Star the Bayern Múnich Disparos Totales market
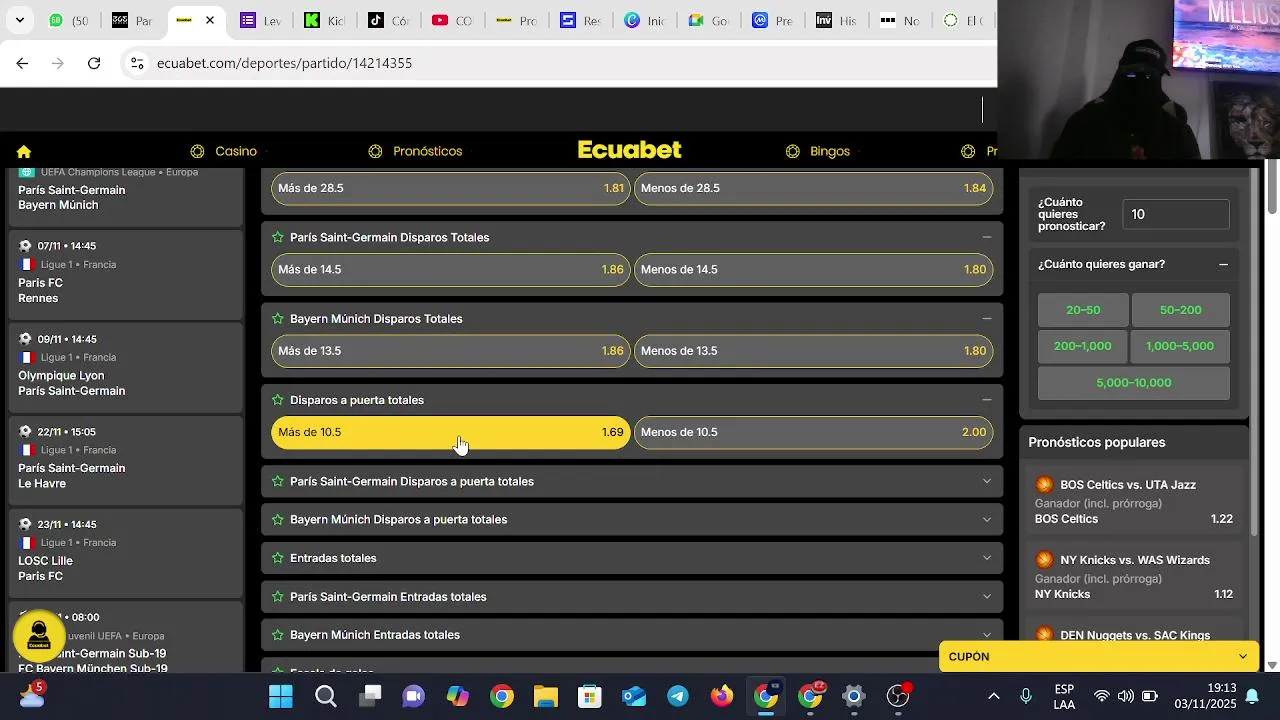The width and height of the screenshot is (1280, 720). (x=278, y=319)
